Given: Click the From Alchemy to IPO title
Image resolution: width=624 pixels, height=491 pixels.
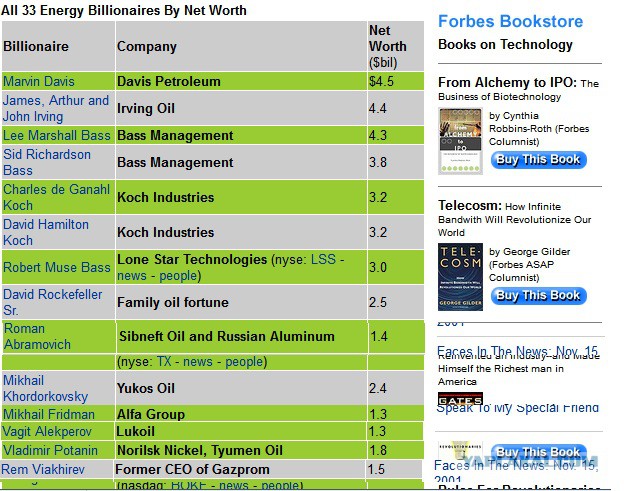Looking at the screenshot, I should 507,82.
